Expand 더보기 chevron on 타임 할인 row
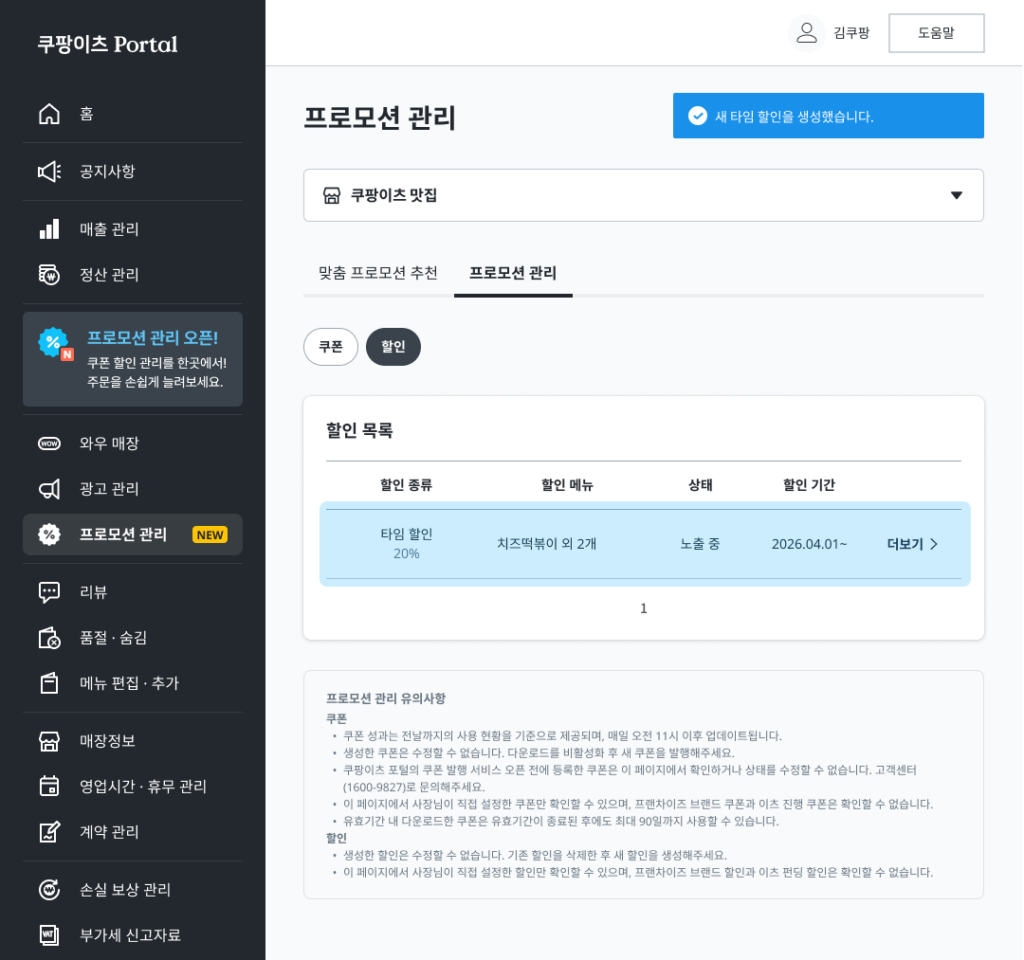The height and width of the screenshot is (960, 1024). [913, 544]
